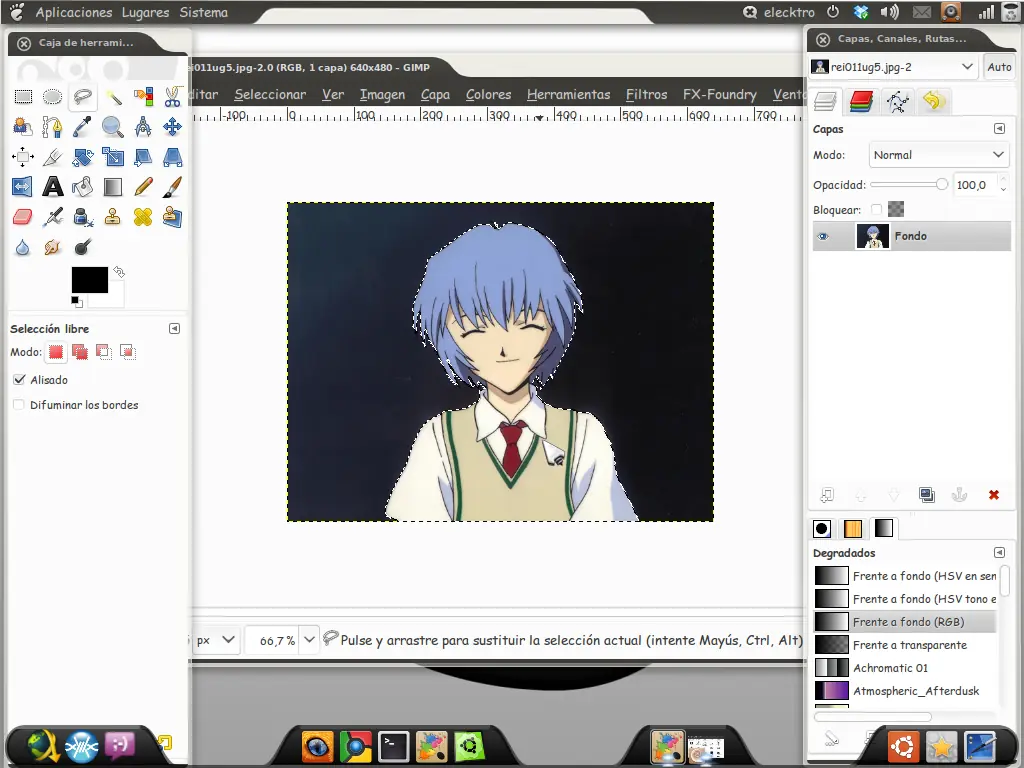Select the Pencil tool
The image size is (1024, 768).
click(143, 187)
